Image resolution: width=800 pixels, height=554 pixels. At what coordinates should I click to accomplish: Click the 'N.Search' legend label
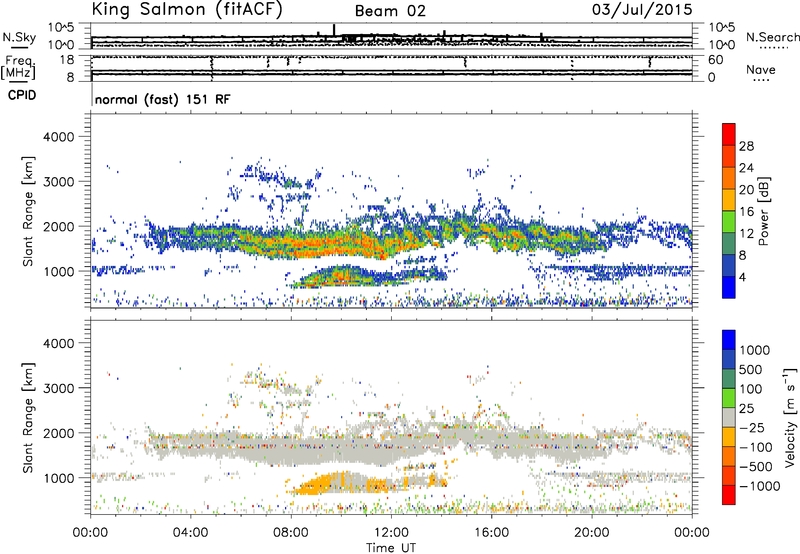click(772, 37)
